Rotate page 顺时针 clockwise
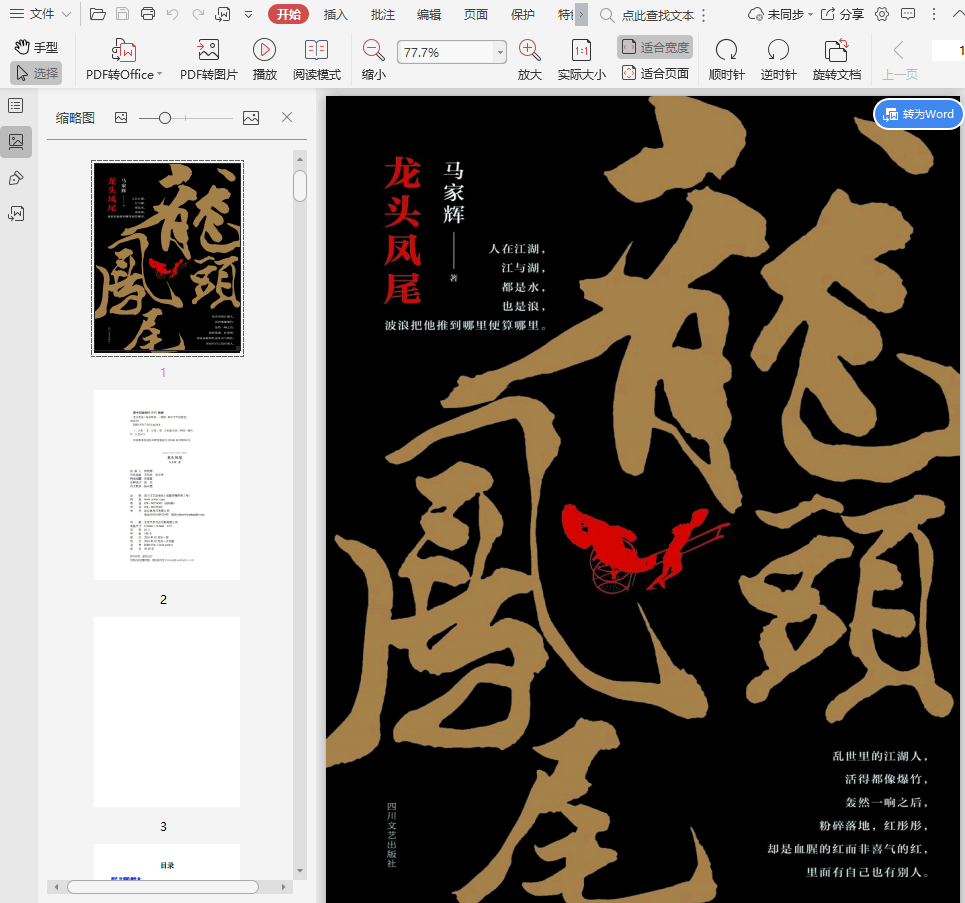The height and width of the screenshot is (903, 965). (x=726, y=59)
